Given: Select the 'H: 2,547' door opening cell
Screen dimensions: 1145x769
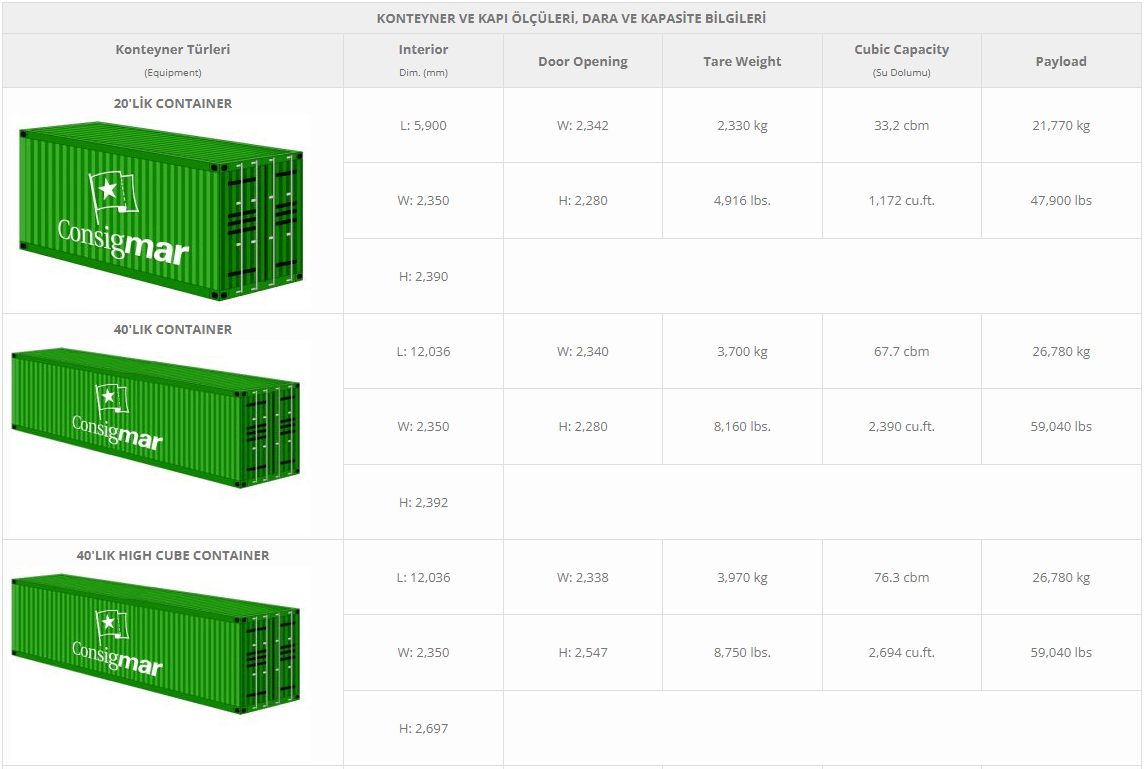Looking at the screenshot, I should [x=582, y=652].
